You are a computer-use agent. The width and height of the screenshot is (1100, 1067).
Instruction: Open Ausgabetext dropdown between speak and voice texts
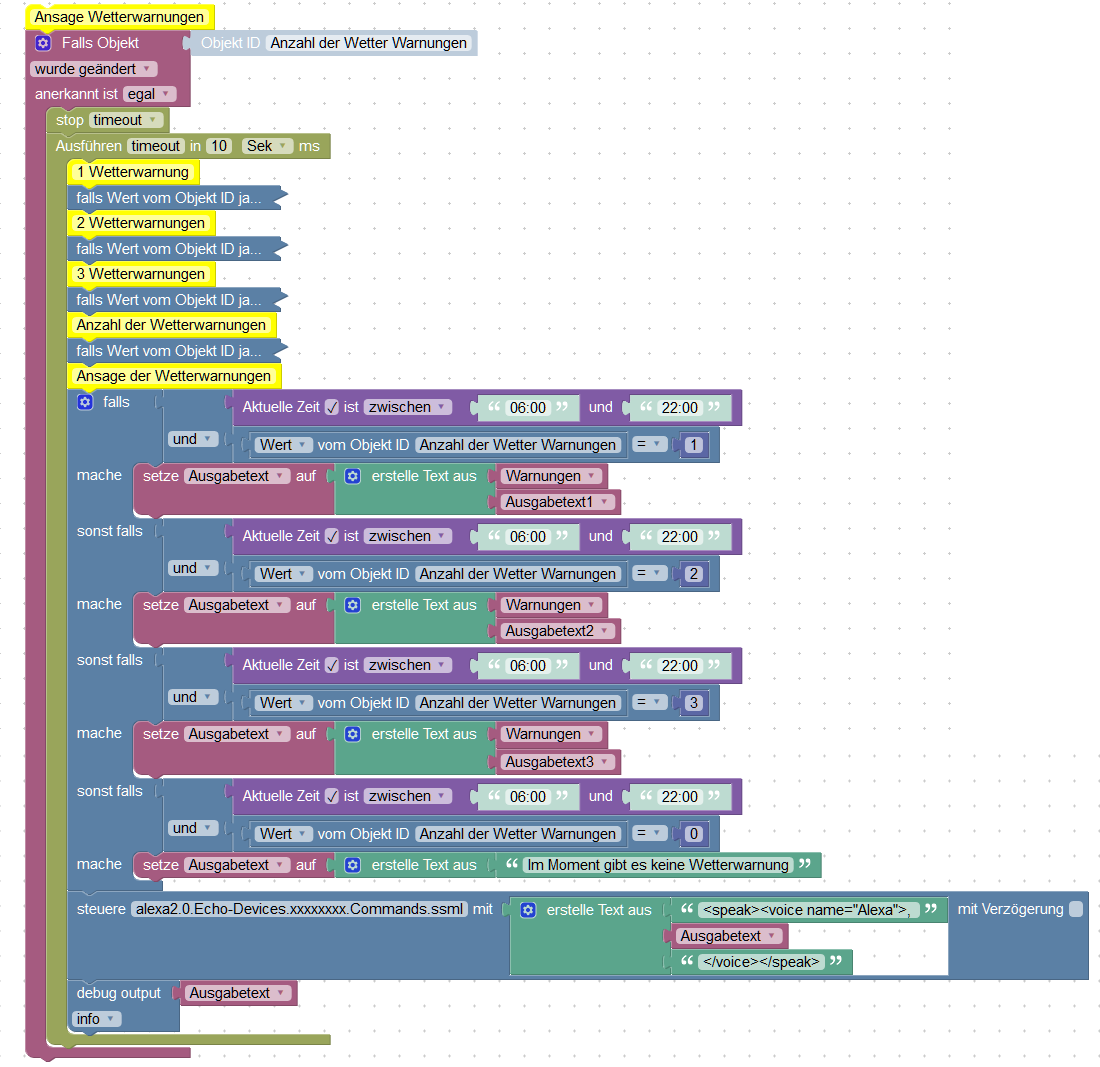(x=728, y=937)
